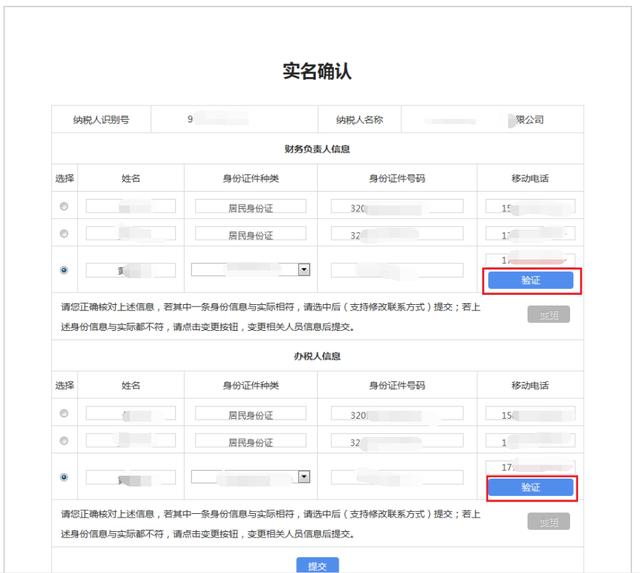Screen dimensions: 640x573
Task: Select first radio in 财务负责人信息 table
Action: pyautogui.click(x=64, y=206)
